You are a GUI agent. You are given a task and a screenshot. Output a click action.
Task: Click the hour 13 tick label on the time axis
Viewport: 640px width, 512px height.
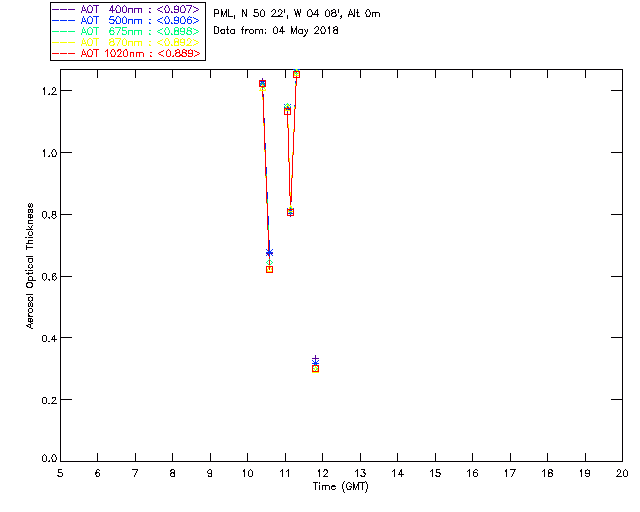point(360,473)
